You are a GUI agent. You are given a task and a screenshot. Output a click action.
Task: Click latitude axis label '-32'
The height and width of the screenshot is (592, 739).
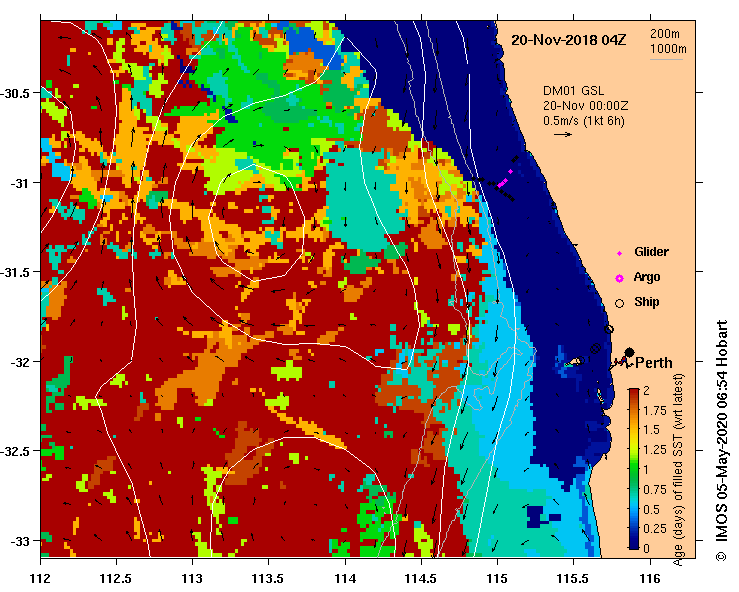[x=20, y=362]
